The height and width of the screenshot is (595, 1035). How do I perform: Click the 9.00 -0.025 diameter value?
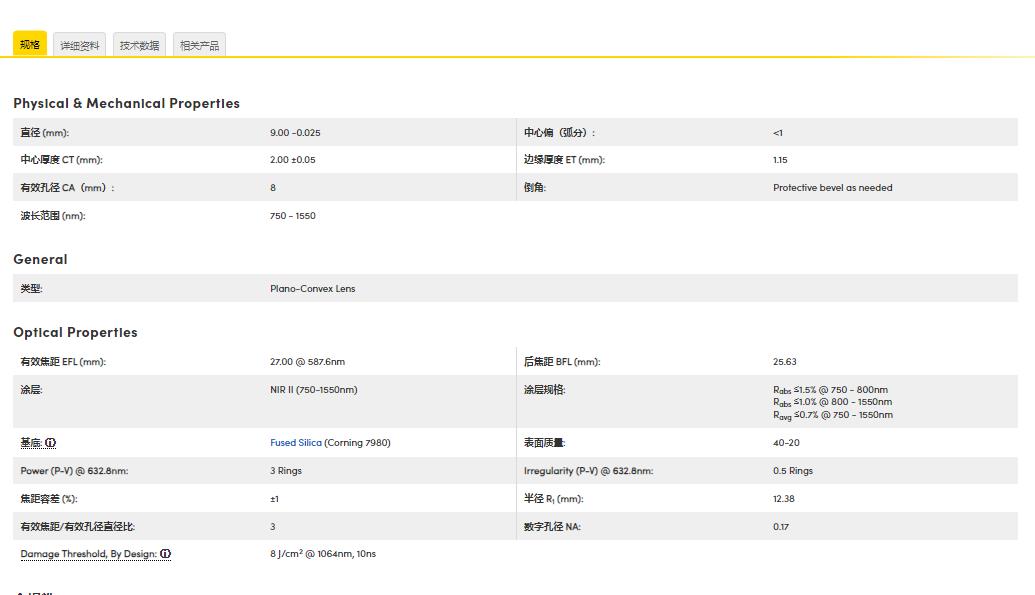(x=295, y=133)
